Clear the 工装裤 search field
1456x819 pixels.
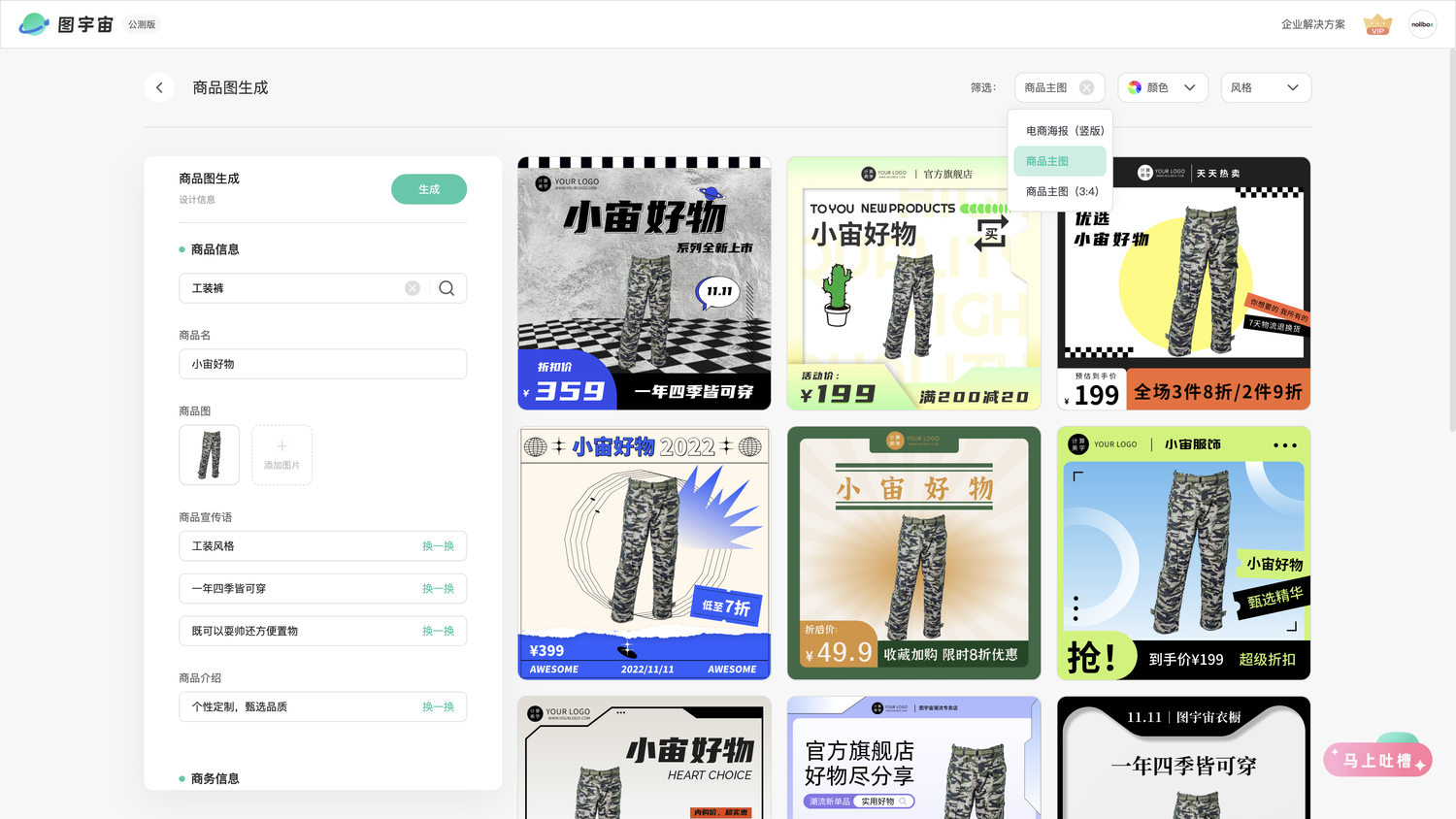click(413, 288)
